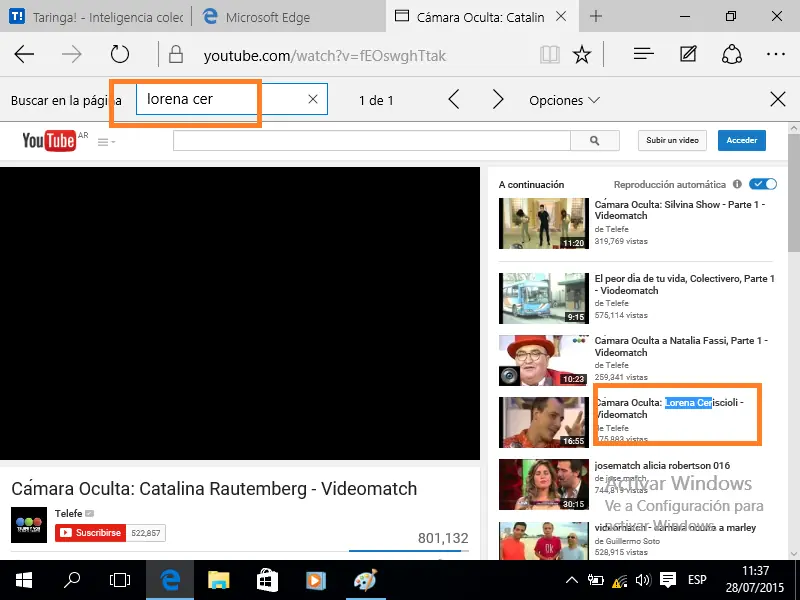Go back to the previous page
Screen dimensions: 800x600
[x=24, y=54]
